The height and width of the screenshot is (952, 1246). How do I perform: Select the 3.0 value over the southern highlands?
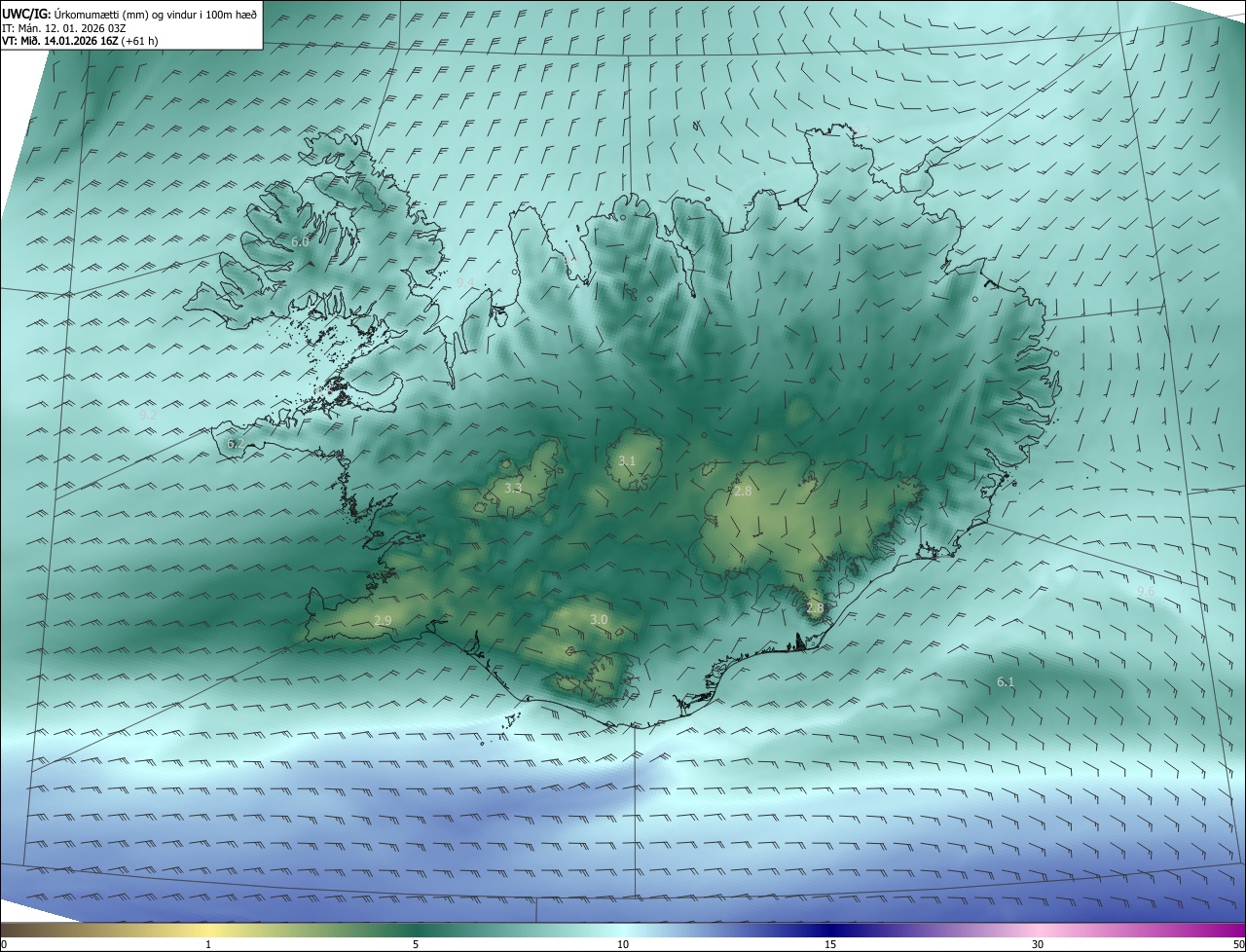click(x=599, y=619)
